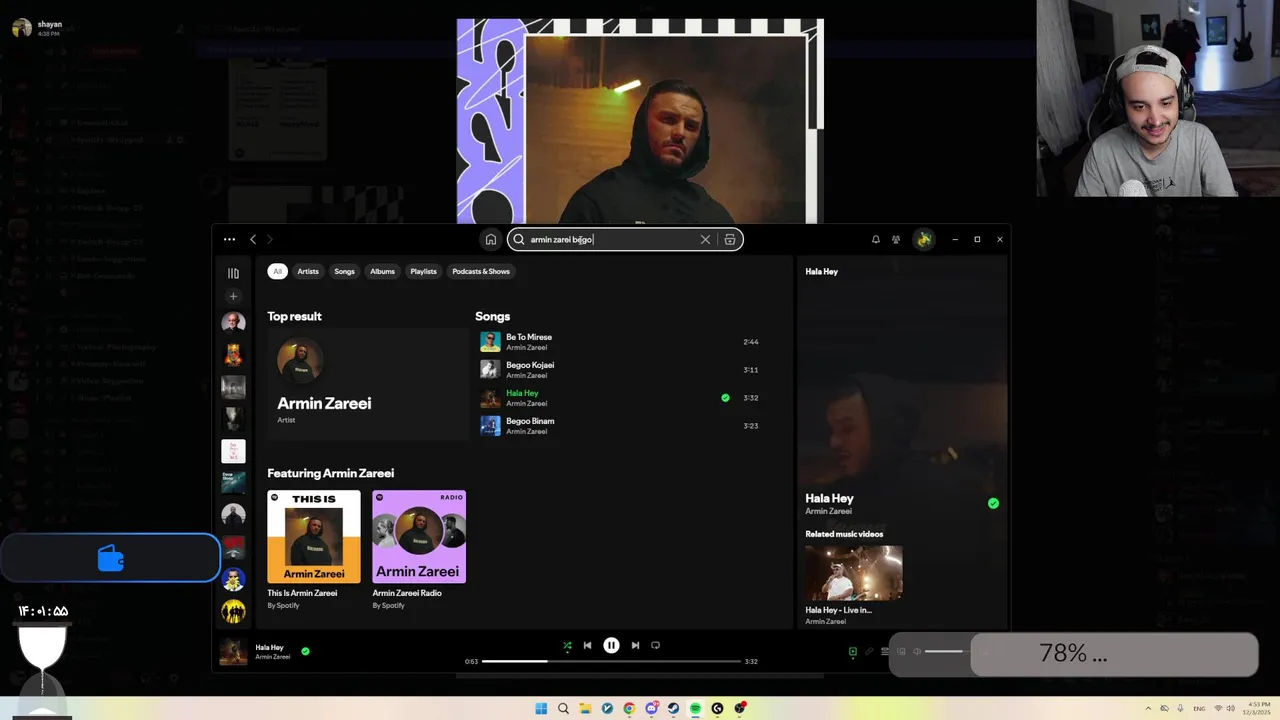Open the user profile avatar menu
1280x720 pixels.
(x=924, y=239)
